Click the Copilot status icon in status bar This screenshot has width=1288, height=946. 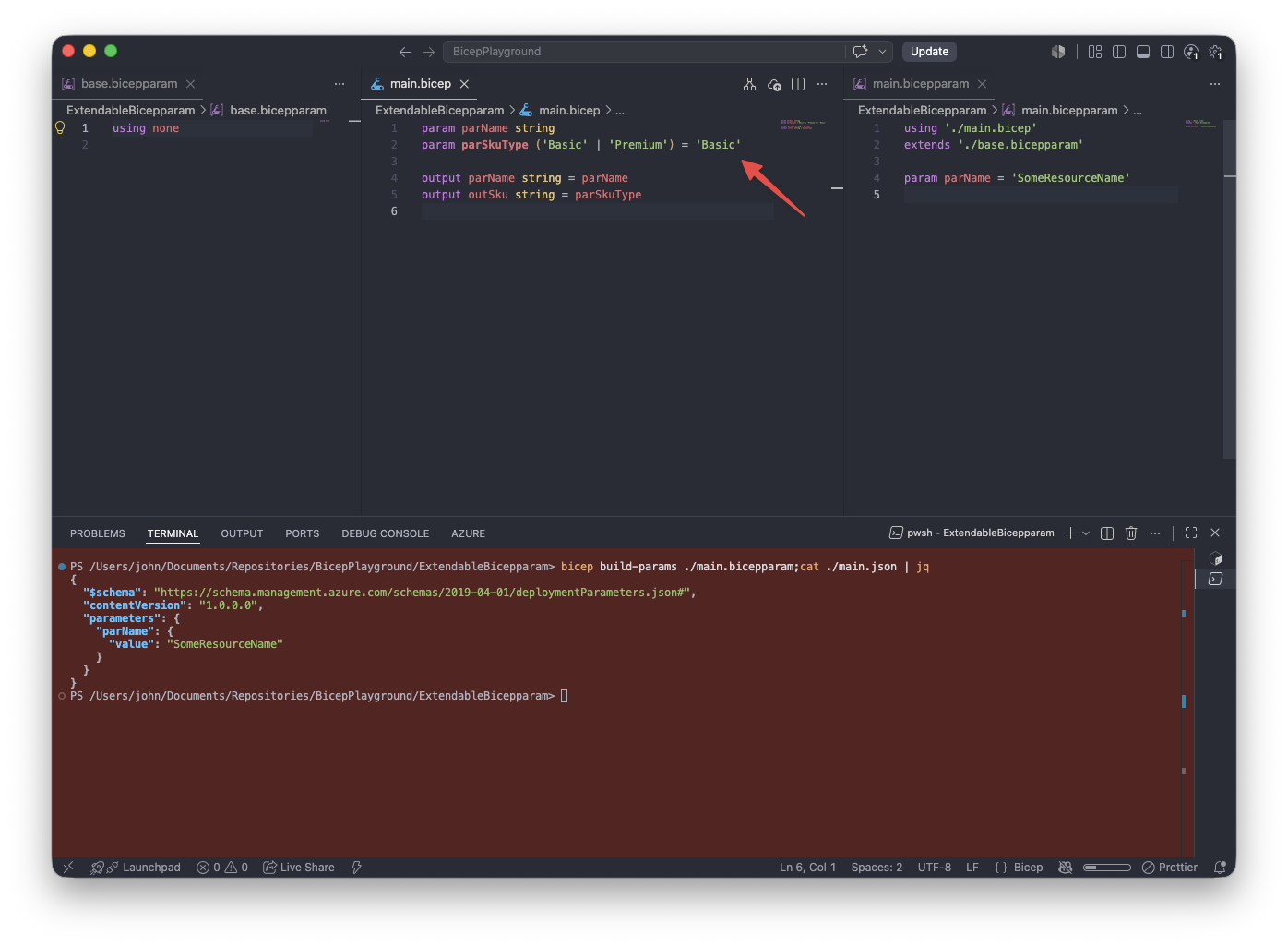(x=1066, y=868)
